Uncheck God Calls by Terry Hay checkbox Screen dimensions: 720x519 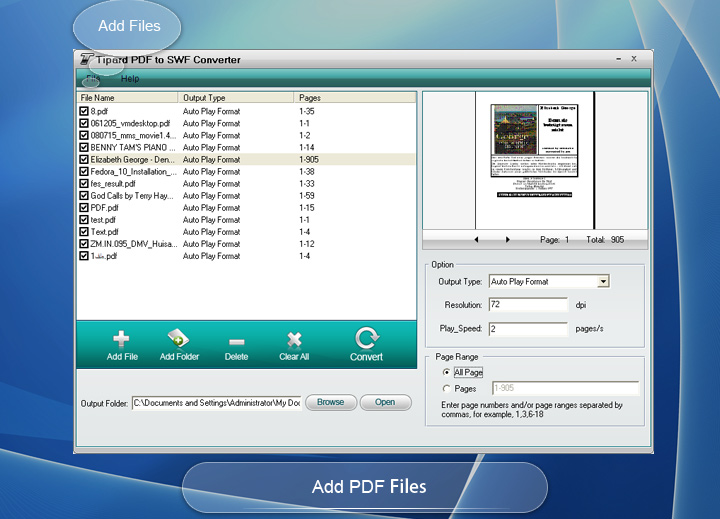[84, 196]
